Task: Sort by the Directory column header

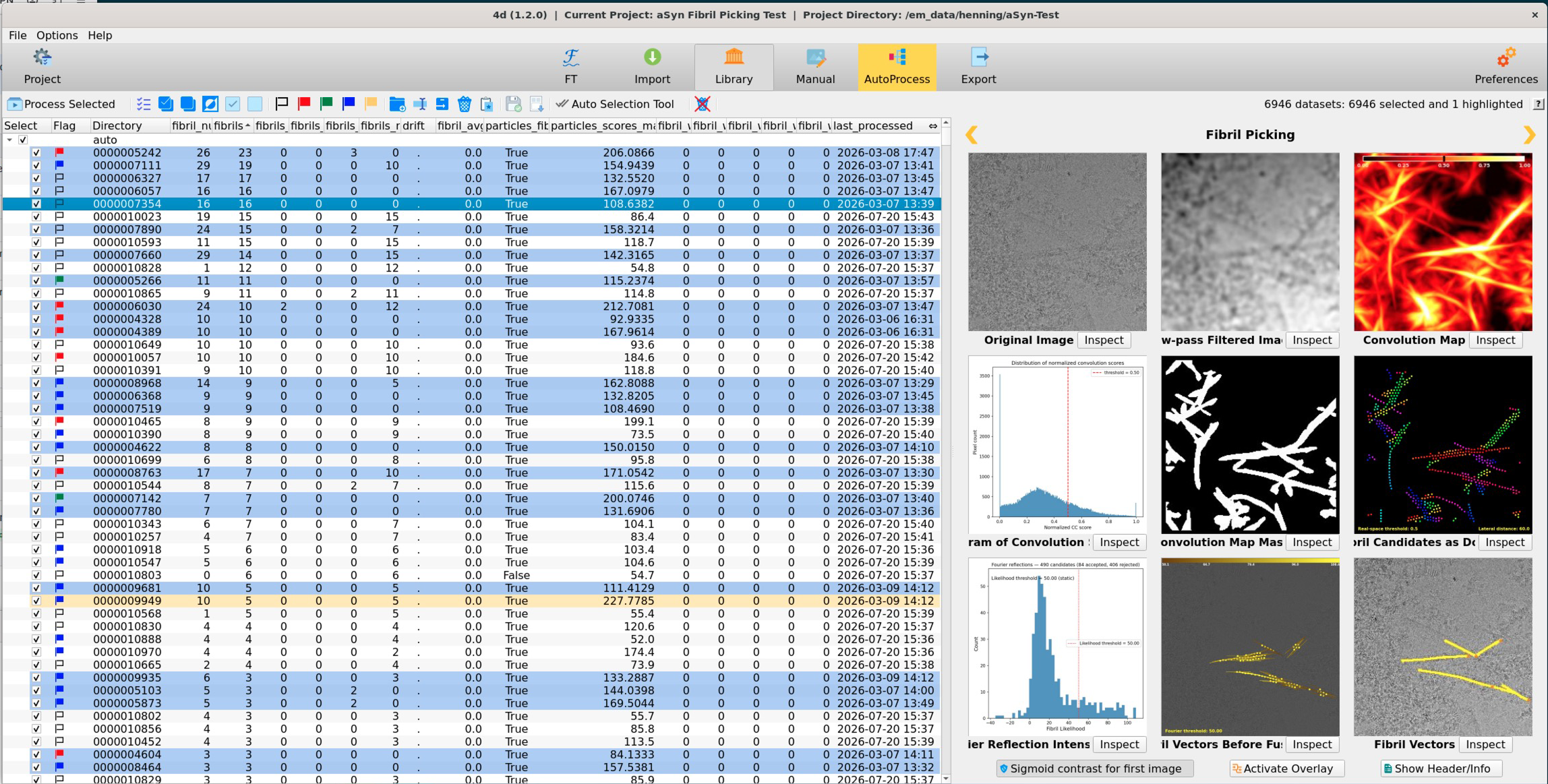Action: pos(129,125)
